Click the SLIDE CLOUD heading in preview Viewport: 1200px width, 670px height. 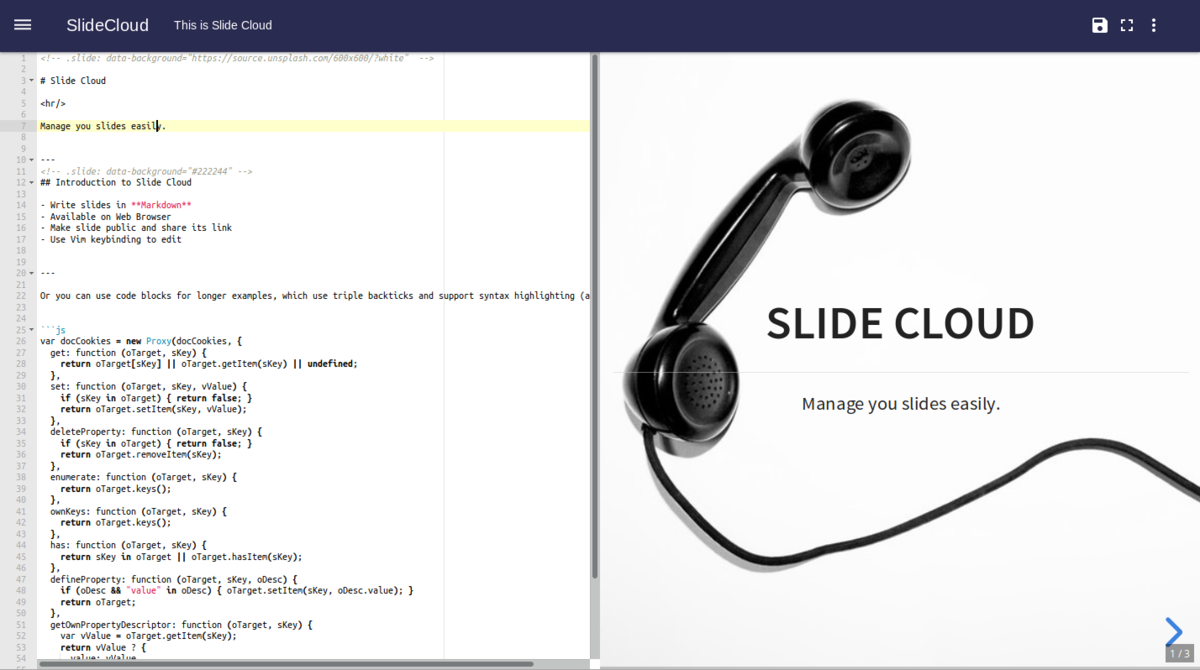[x=900, y=323]
